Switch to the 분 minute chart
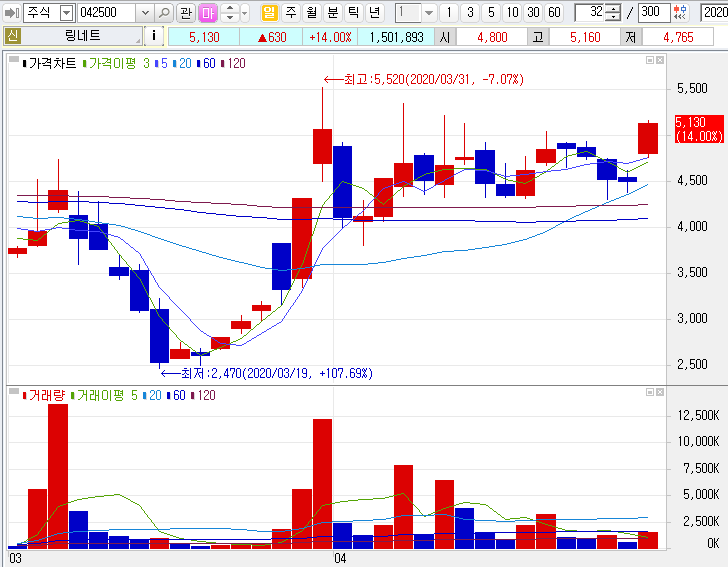This screenshot has width=728, height=567. point(332,13)
